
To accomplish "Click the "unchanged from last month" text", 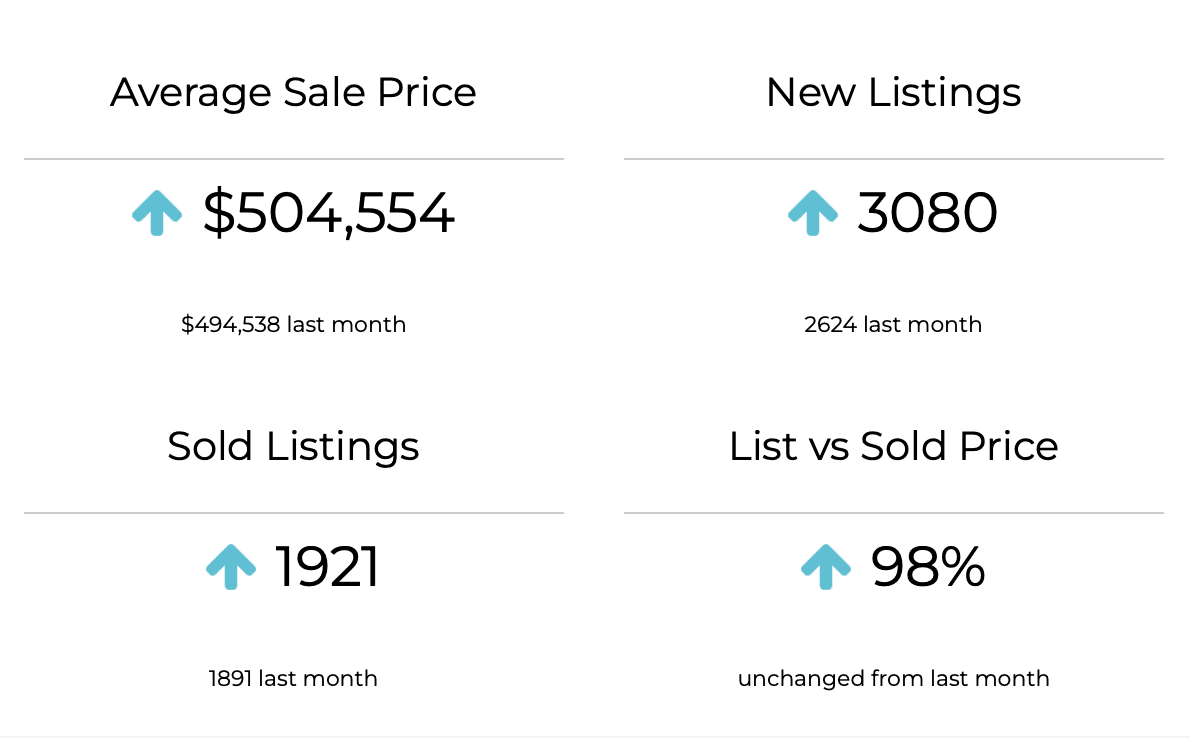I will (893, 678).
